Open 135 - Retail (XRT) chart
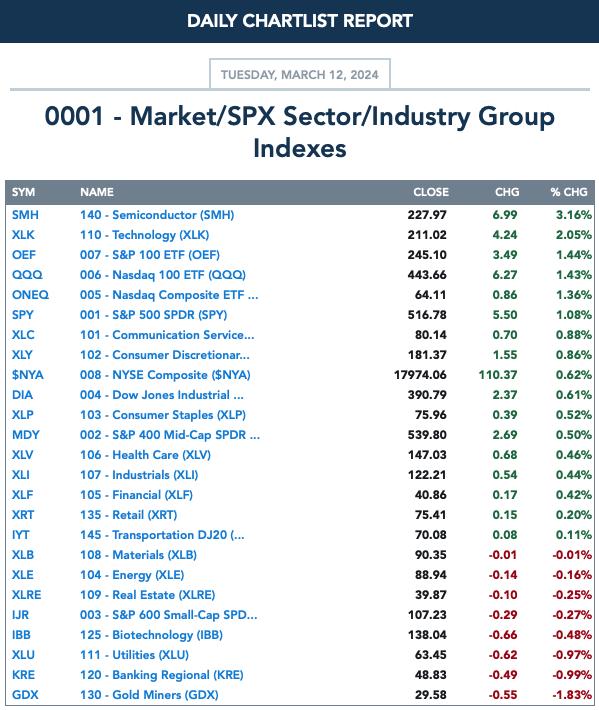 128,515
